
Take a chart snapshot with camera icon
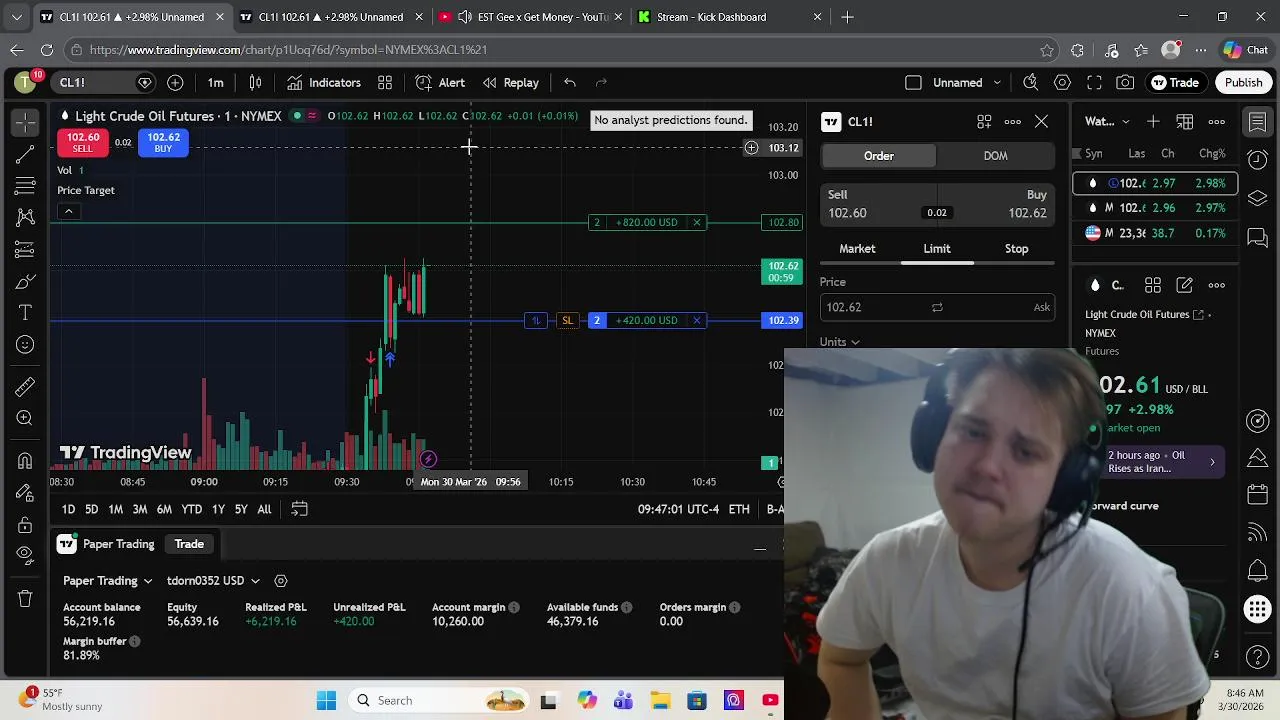1126,83
